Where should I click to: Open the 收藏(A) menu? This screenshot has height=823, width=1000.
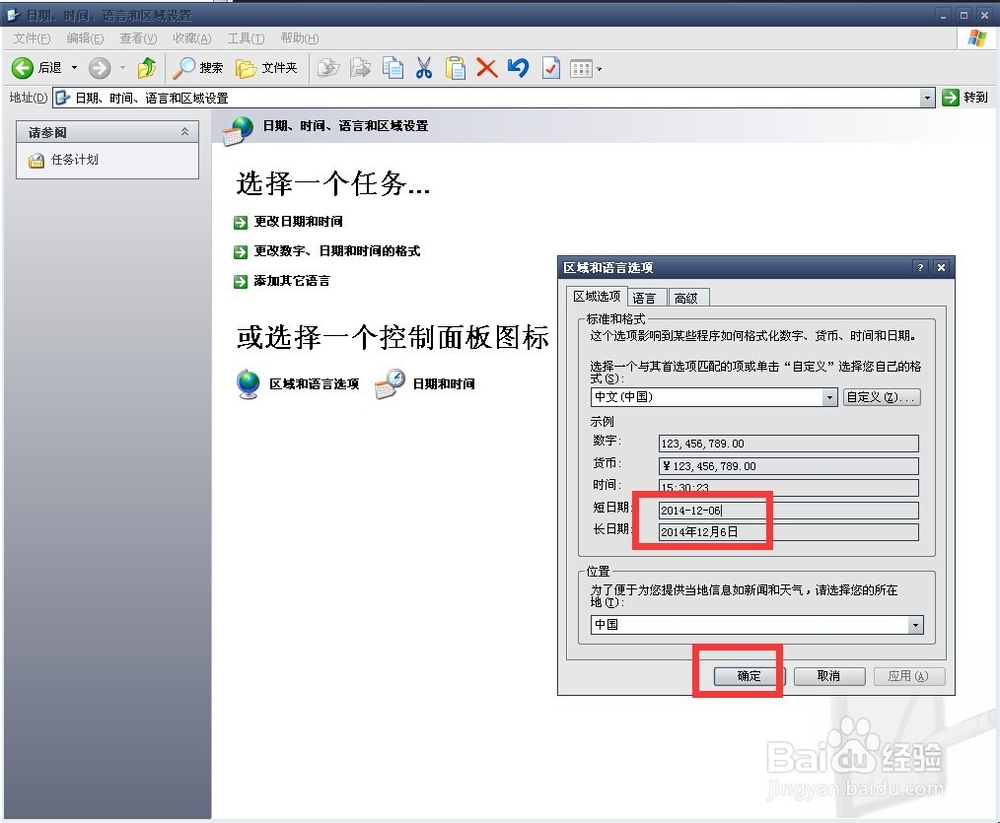point(191,38)
